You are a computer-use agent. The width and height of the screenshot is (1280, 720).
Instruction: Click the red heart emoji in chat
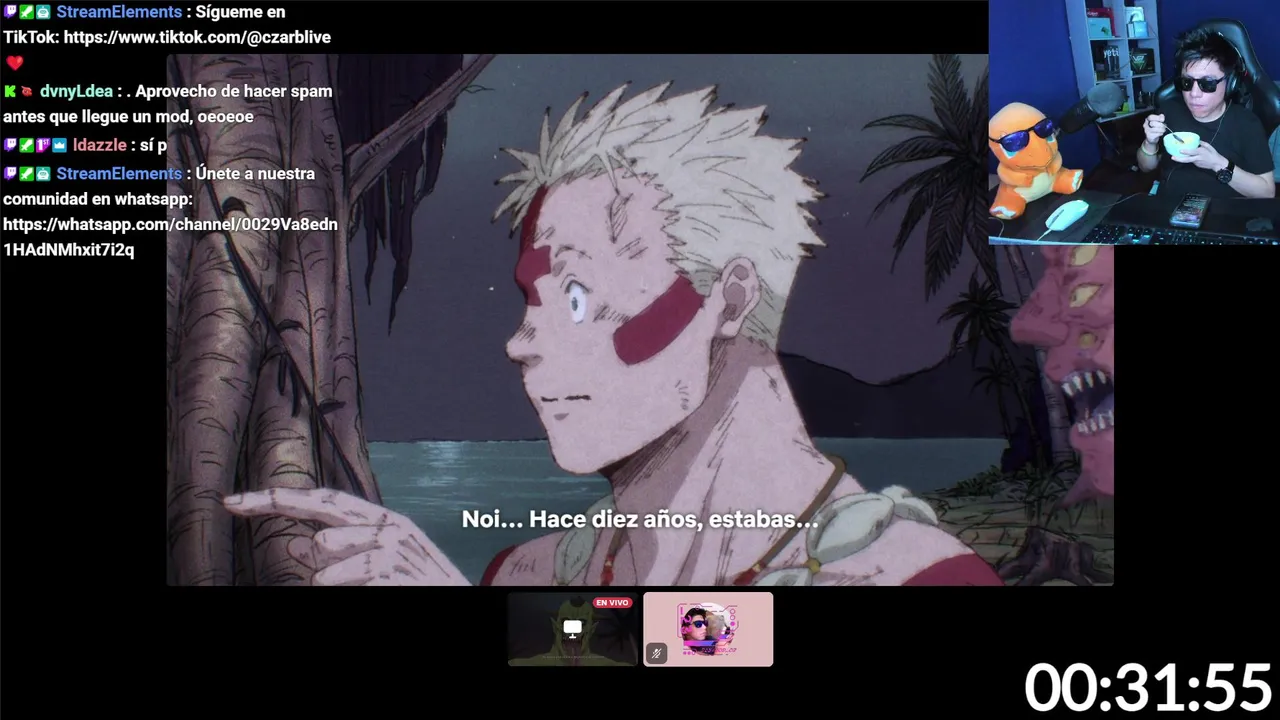point(14,63)
